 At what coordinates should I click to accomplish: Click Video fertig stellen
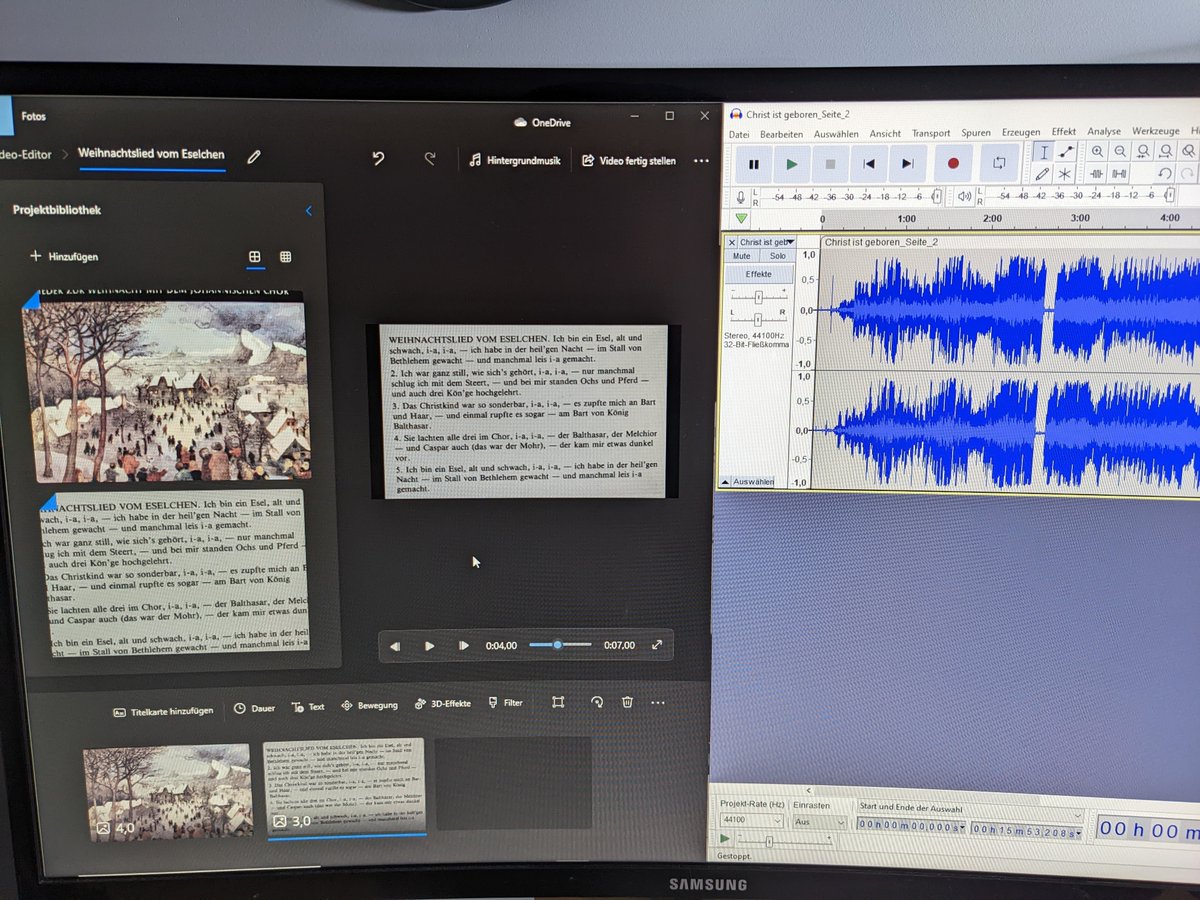[629, 160]
